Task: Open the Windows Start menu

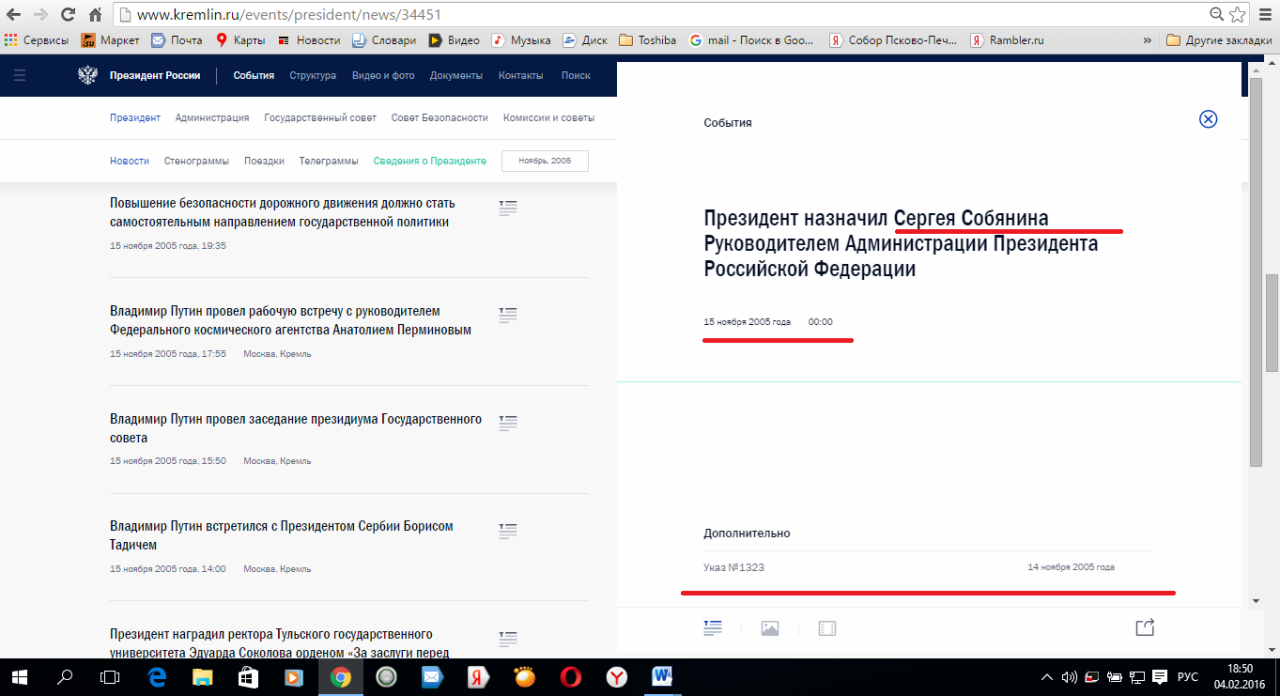Action: point(20,677)
